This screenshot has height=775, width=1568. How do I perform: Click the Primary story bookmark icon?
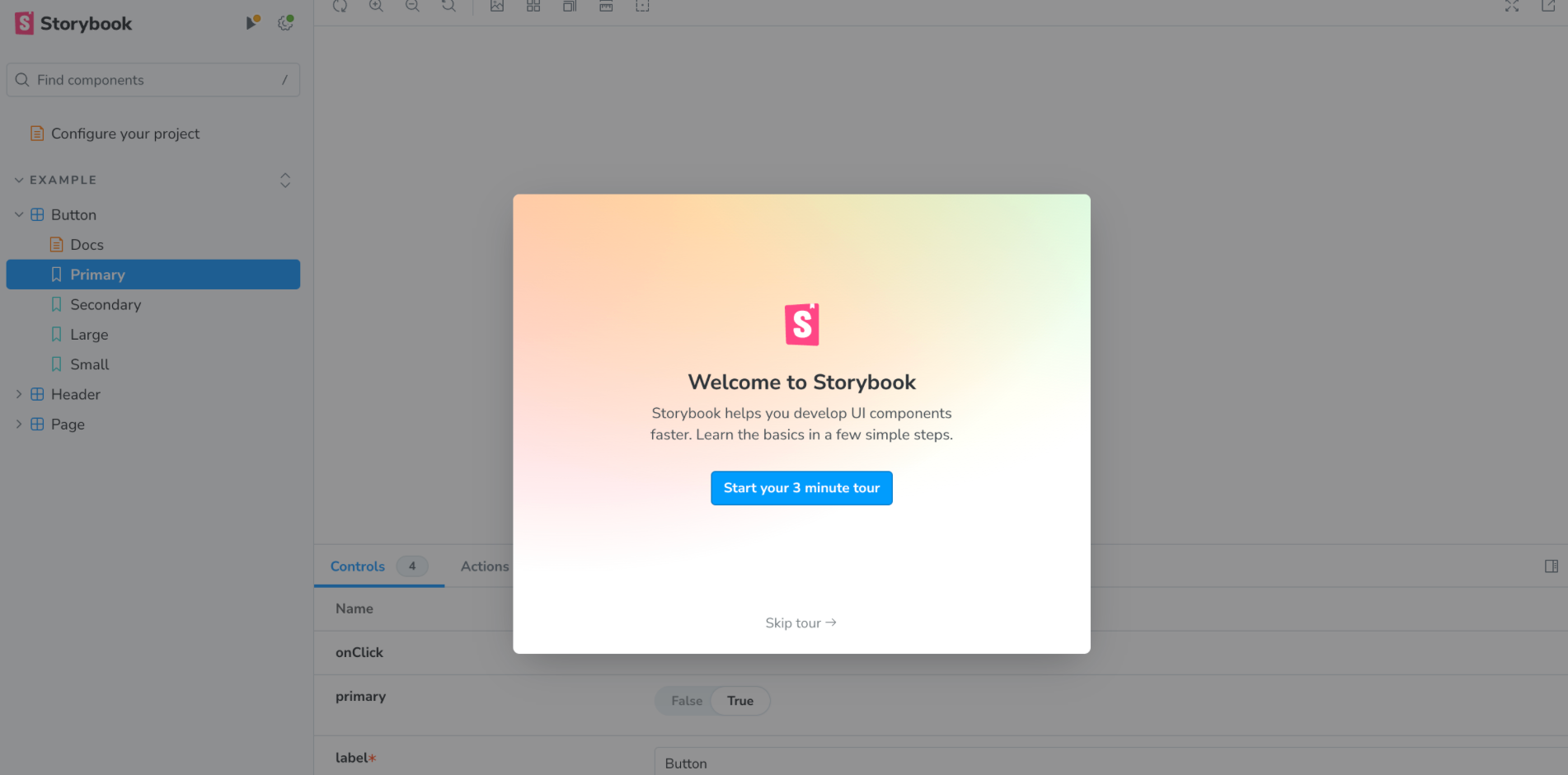(x=56, y=275)
